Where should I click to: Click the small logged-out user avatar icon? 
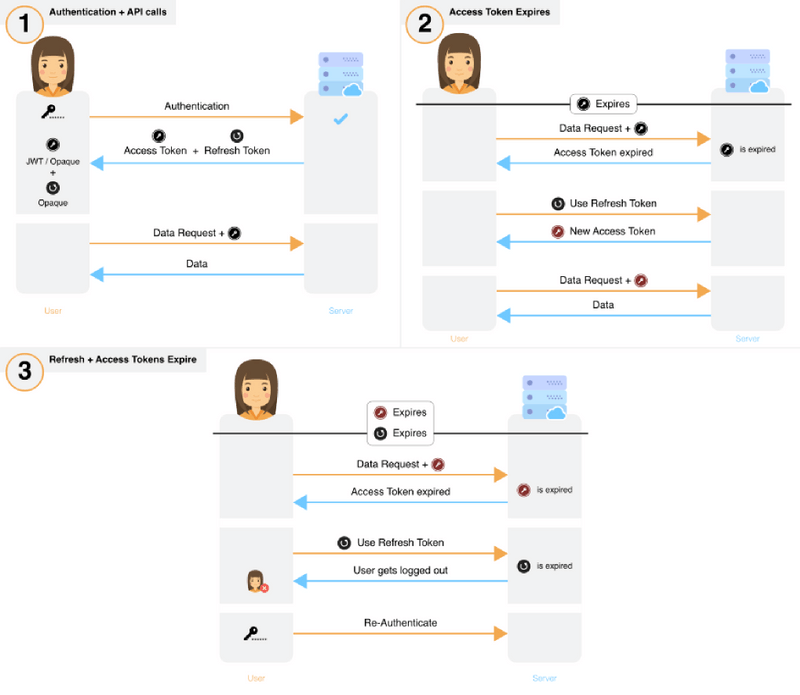pyautogui.click(x=257, y=581)
